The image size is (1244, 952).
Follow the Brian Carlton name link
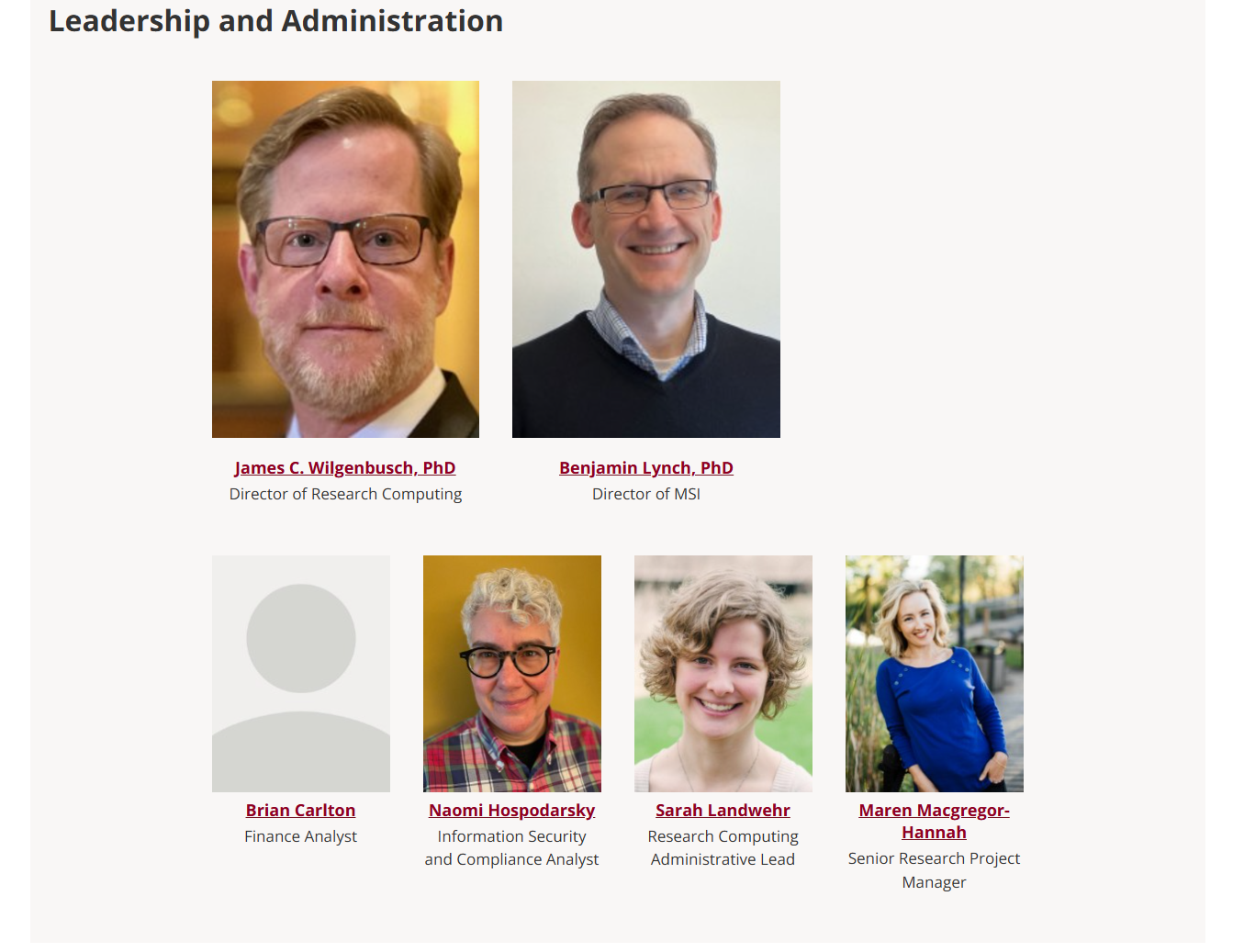pos(300,811)
